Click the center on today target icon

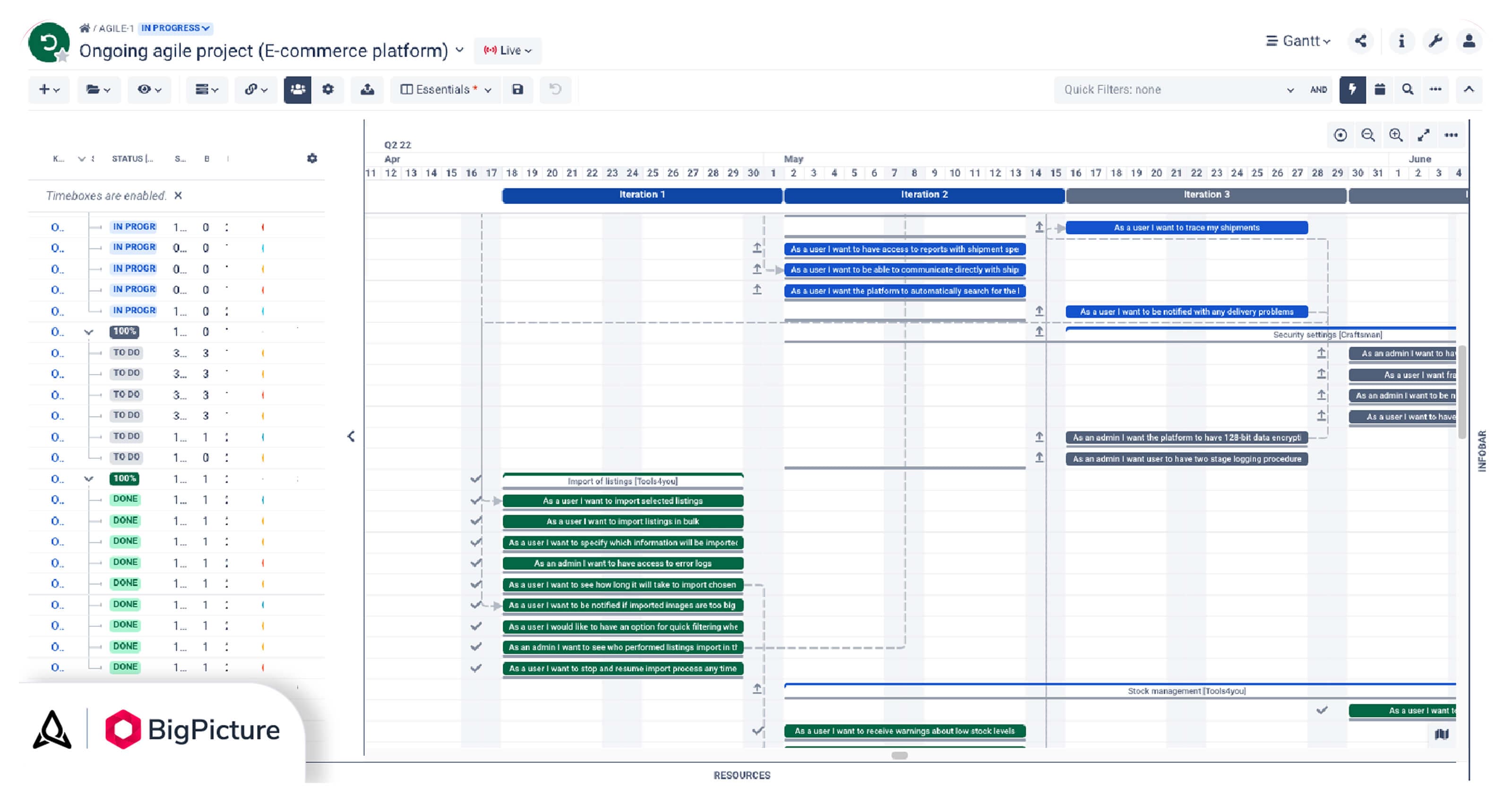(1340, 135)
